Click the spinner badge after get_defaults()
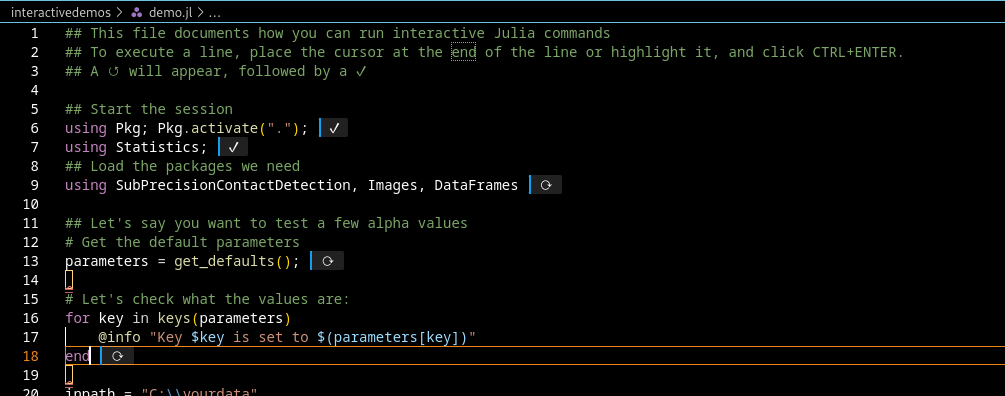 point(328,261)
